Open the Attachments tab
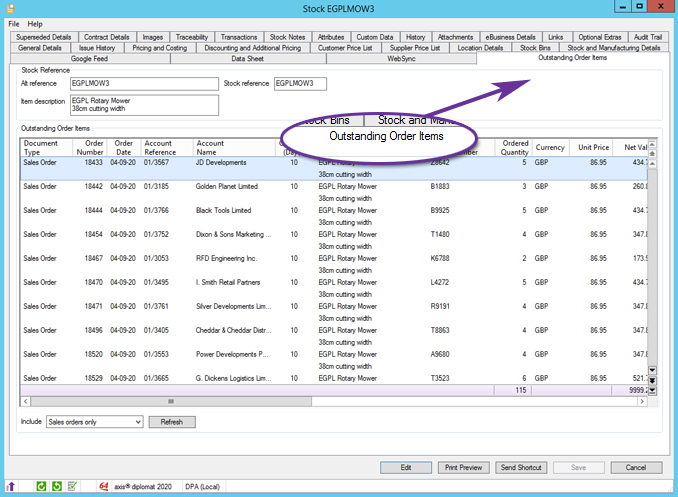The width and height of the screenshot is (678, 497). 455,37
